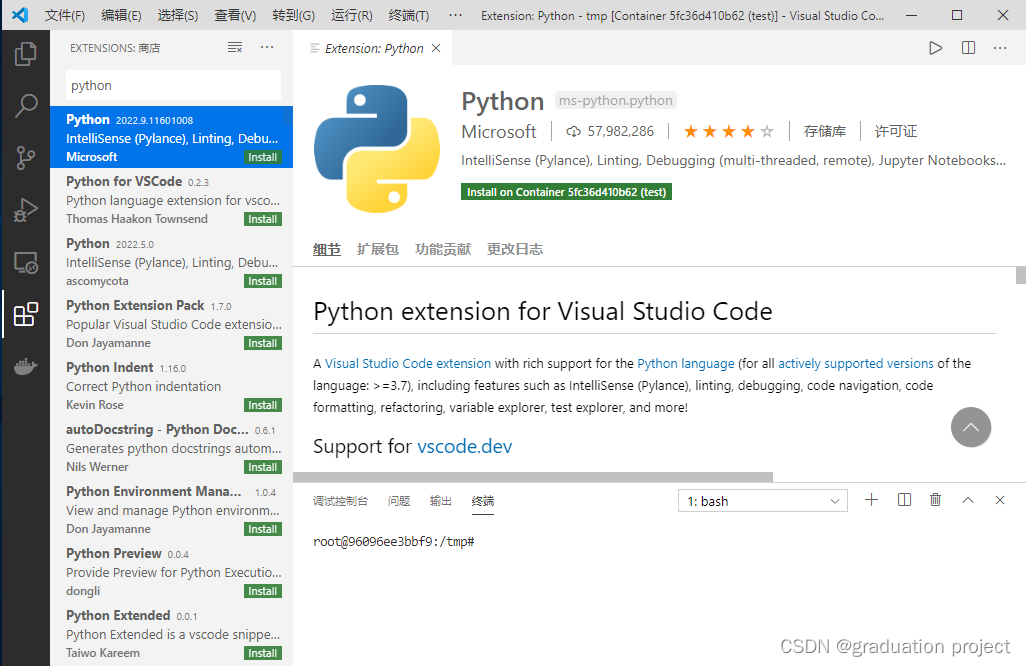Click the Run play icon in editor toolbar

936,48
